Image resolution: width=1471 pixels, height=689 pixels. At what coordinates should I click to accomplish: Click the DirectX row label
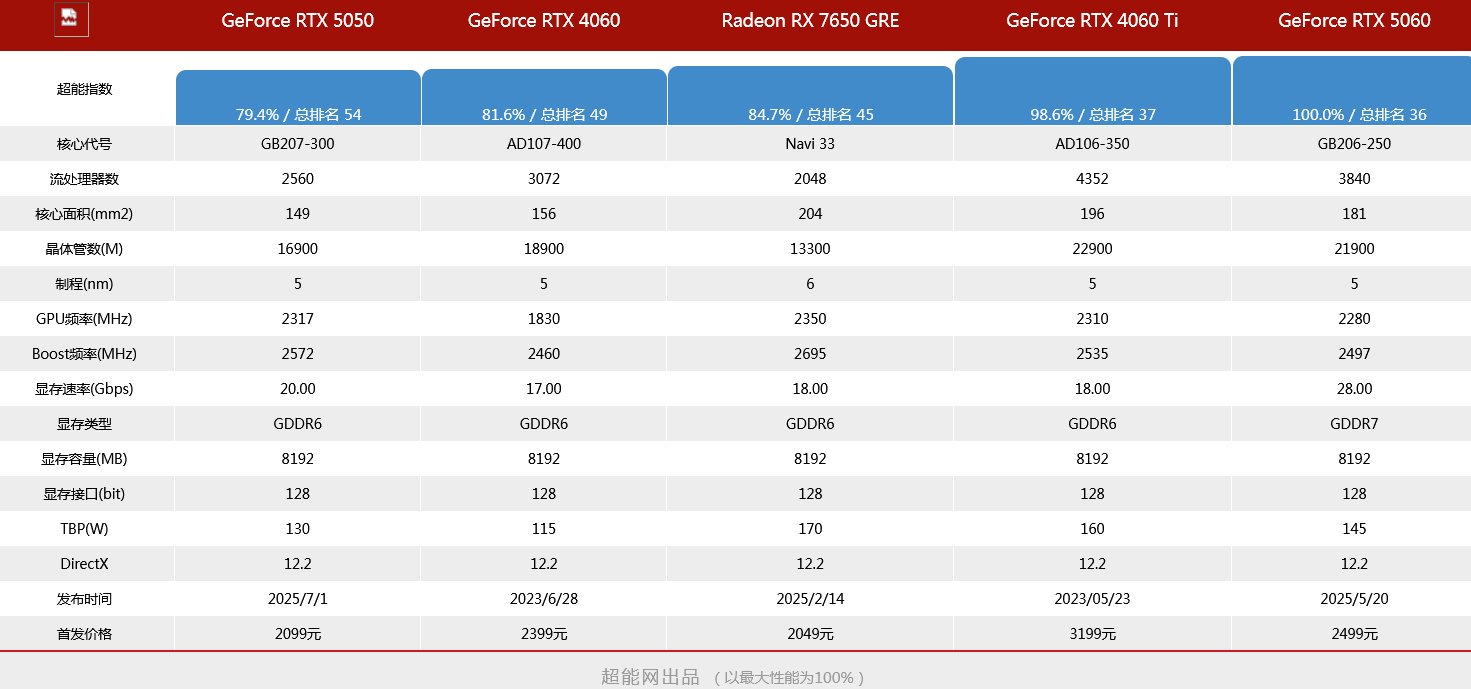click(x=87, y=563)
